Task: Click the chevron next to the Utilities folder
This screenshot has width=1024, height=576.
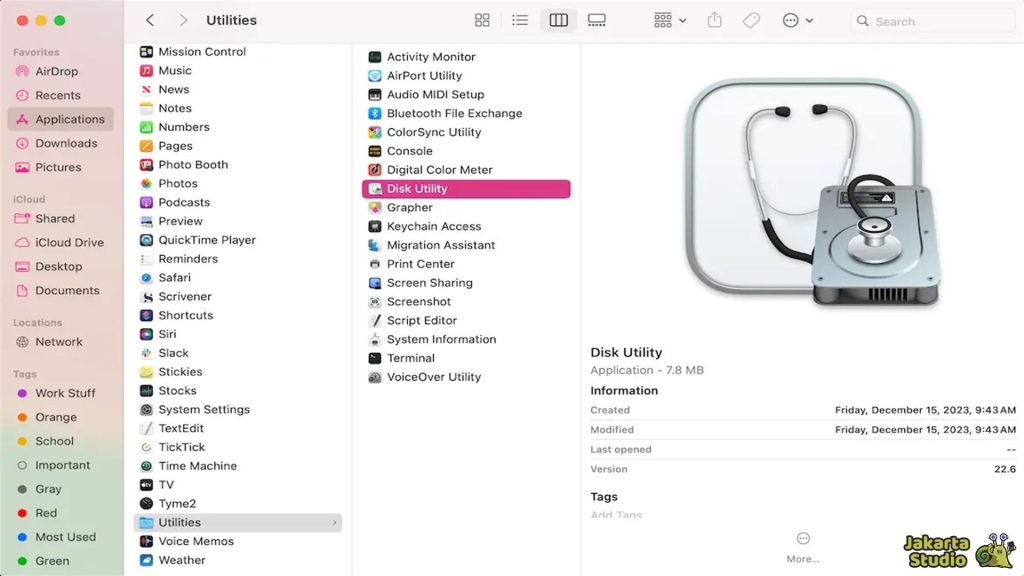Action: (333, 522)
